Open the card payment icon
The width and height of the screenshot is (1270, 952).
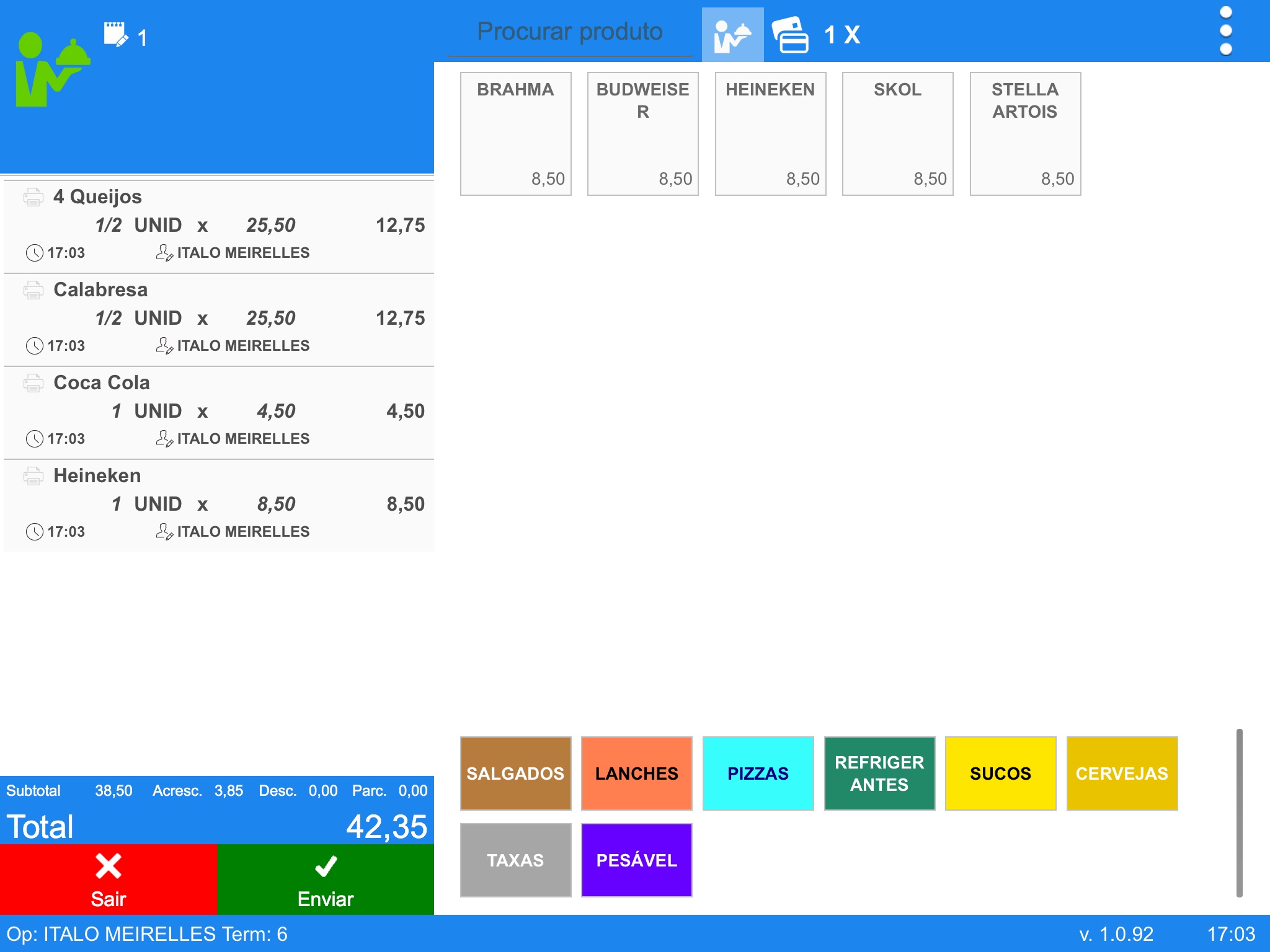pyautogui.click(x=790, y=35)
